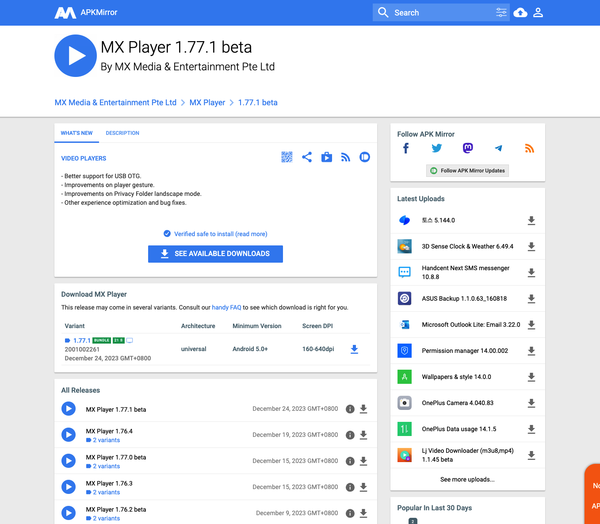600x524 pixels.
Task: Click Follow APK Mirror Updates button
Action: pos(468,171)
